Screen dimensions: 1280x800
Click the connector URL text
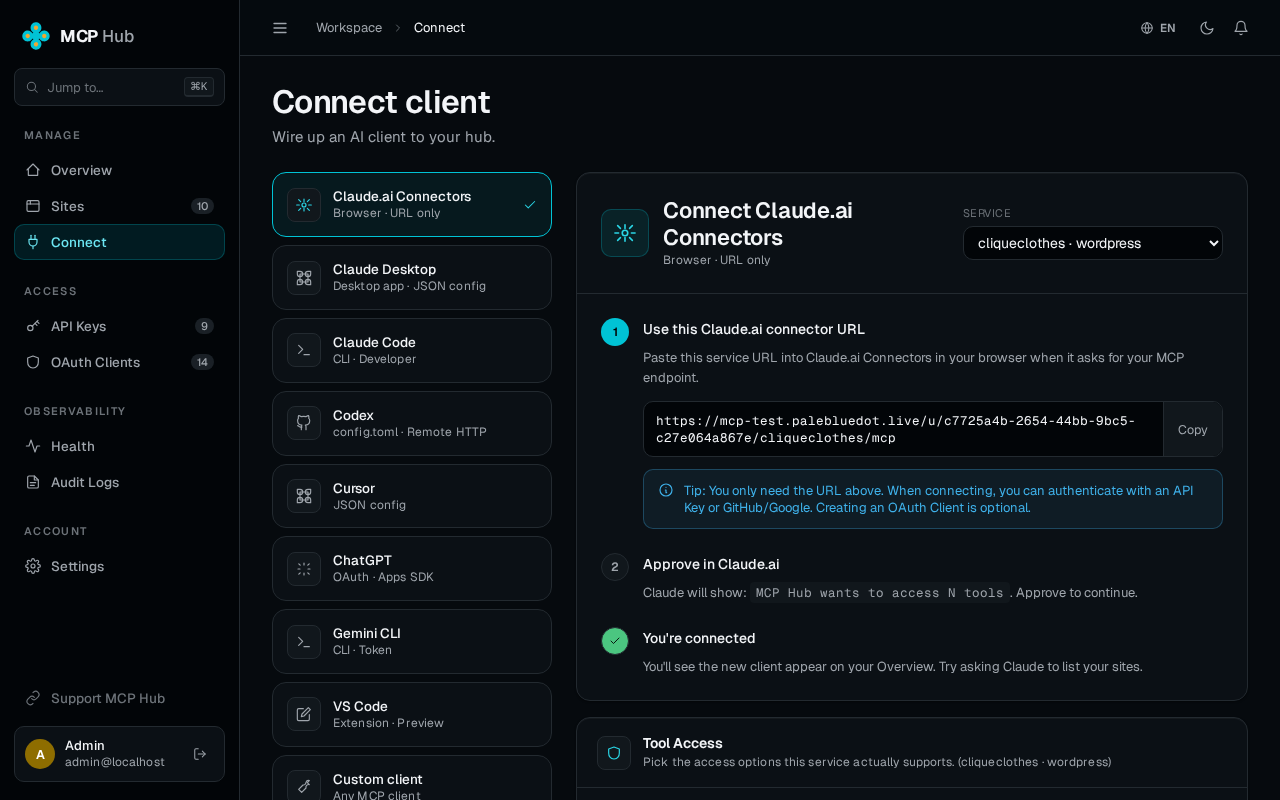click(896, 429)
